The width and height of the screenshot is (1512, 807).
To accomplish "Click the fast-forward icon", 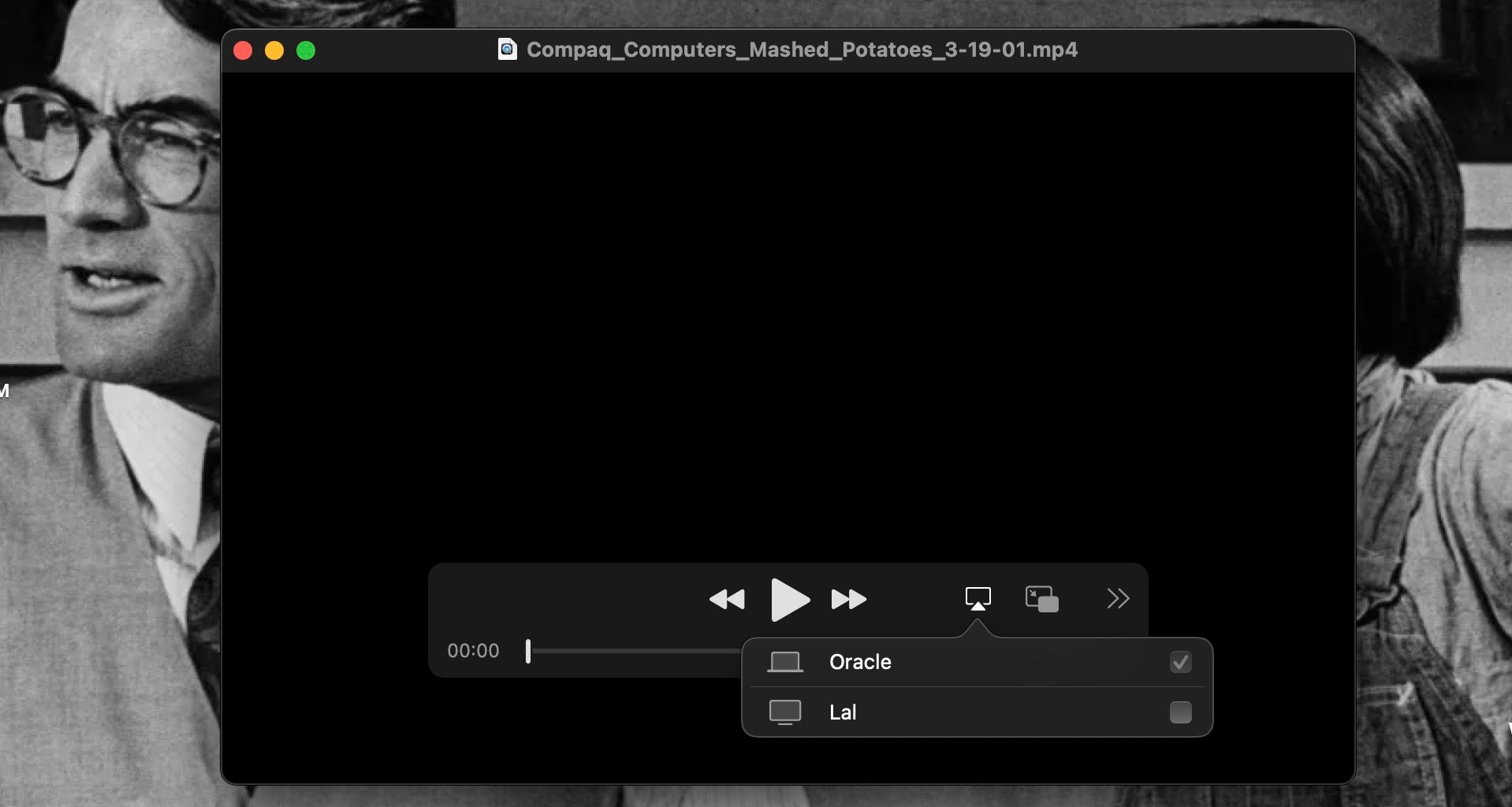I will (849, 600).
